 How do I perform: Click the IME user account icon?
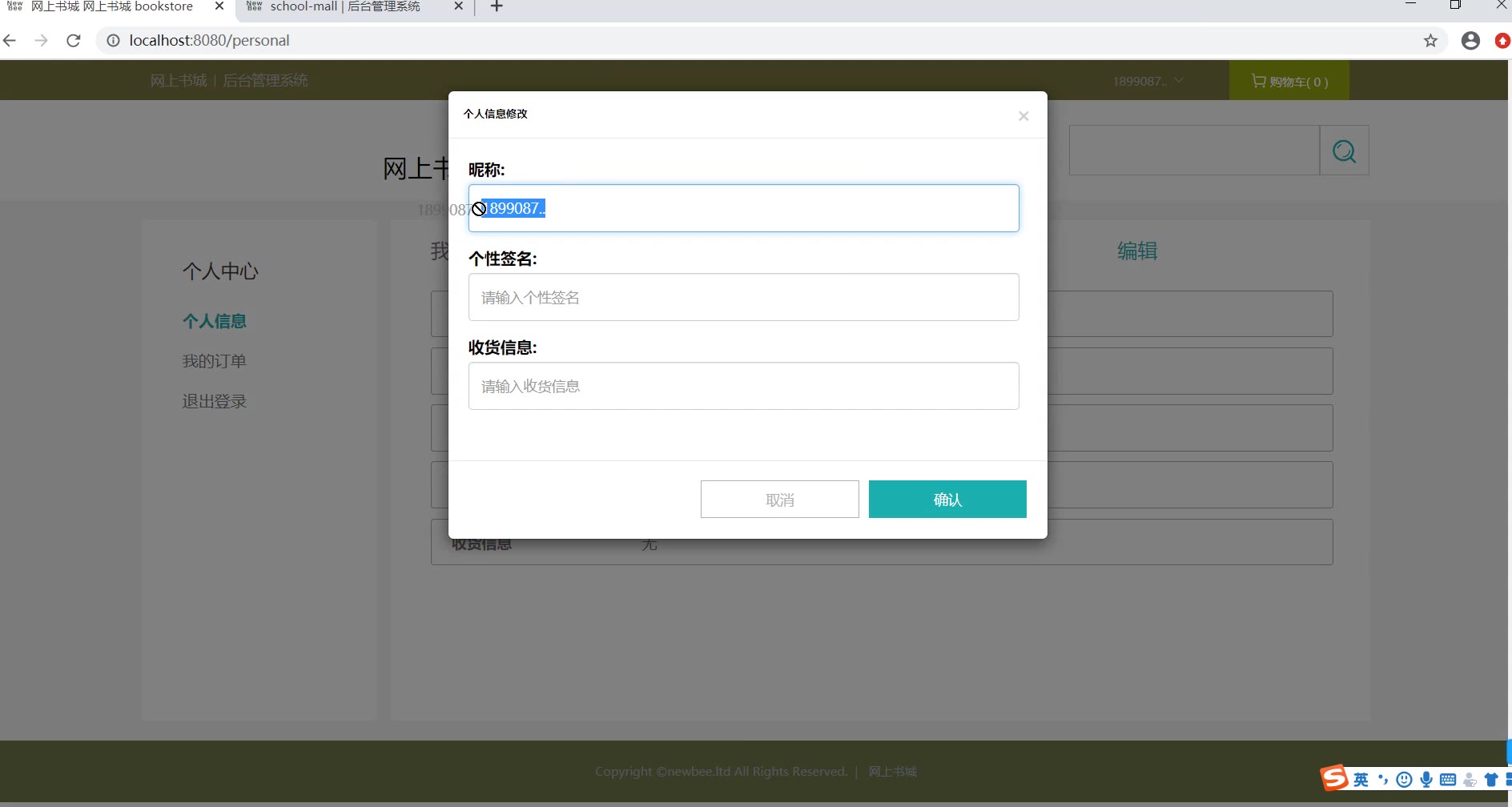1470,780
